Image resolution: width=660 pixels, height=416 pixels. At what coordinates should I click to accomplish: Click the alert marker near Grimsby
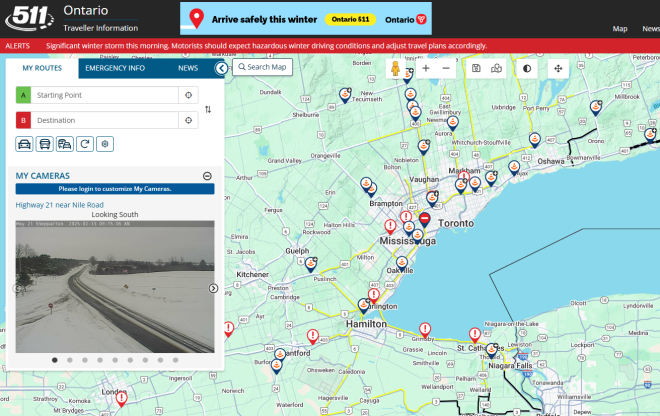[425, 330]
